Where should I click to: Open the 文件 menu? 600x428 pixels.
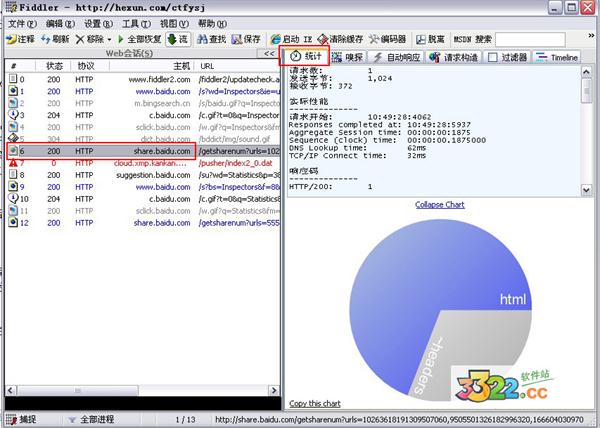22,24
